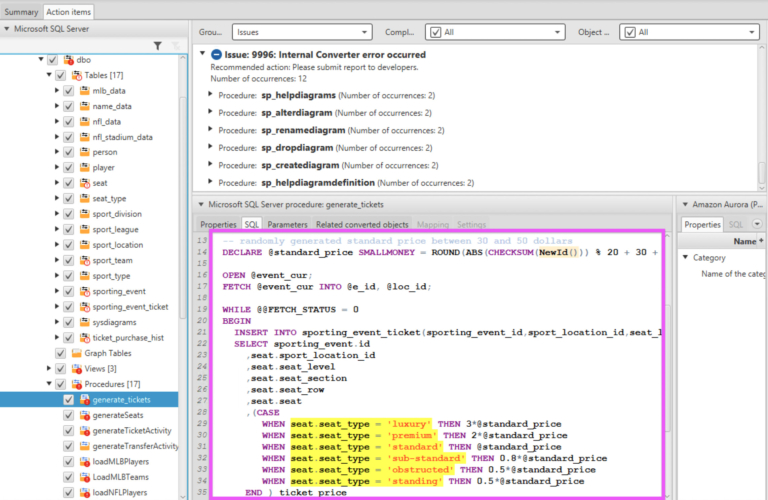Click the dbo schema icon

(x=70, y=60)
